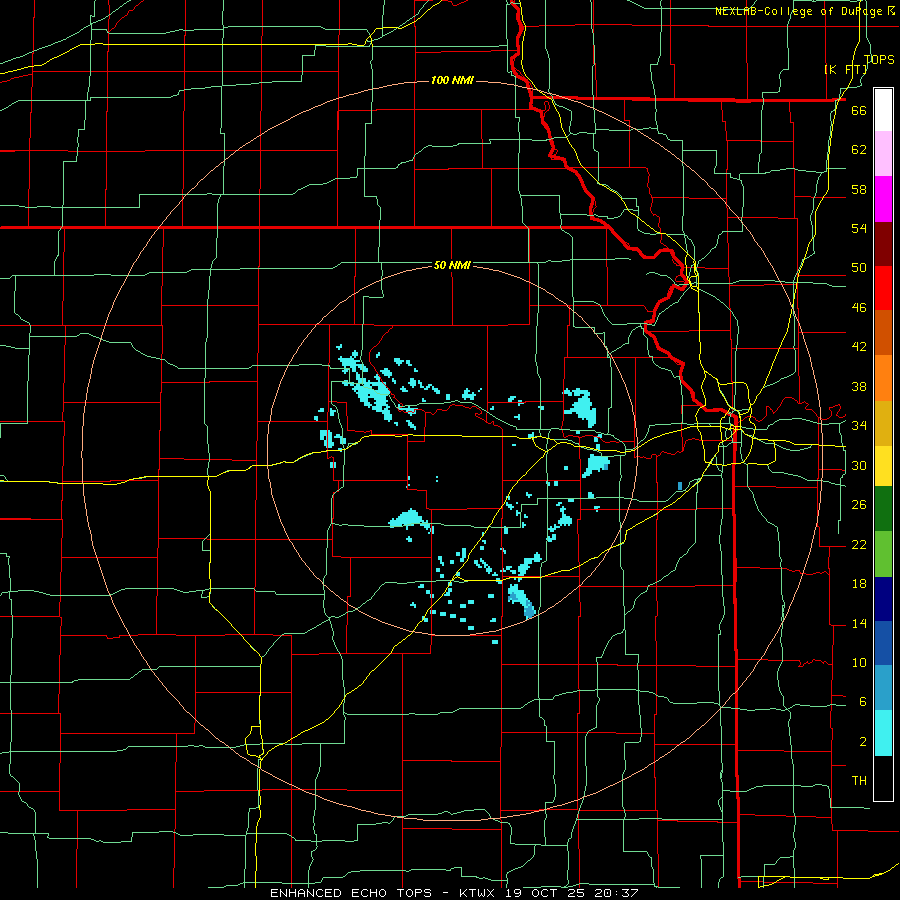Viewport: 900px width, 900px height.
Task: Select the dark green legend swatch
Action: 883,509
